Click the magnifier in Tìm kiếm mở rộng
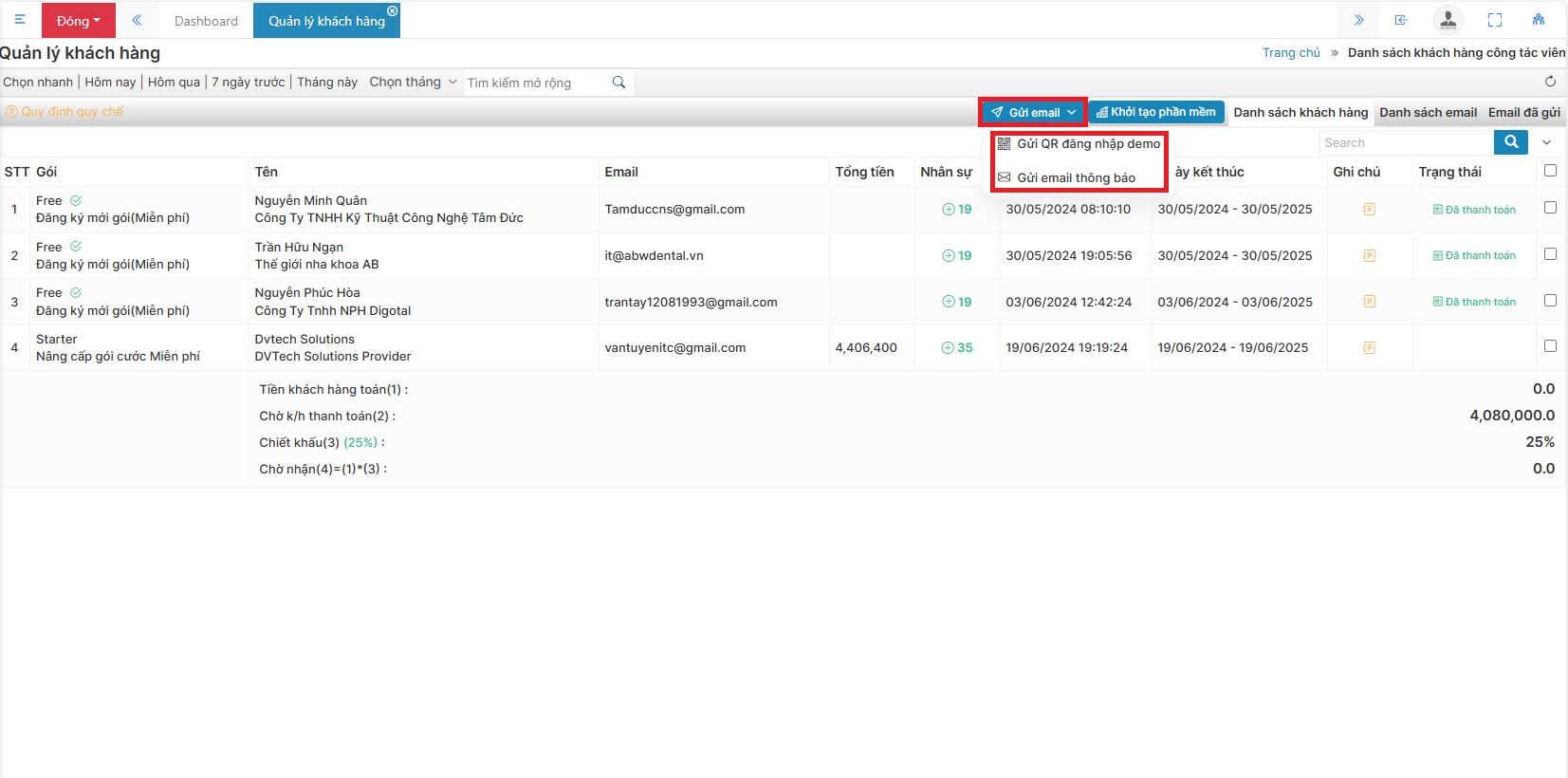1568x778 pixels. pos(618,83)
